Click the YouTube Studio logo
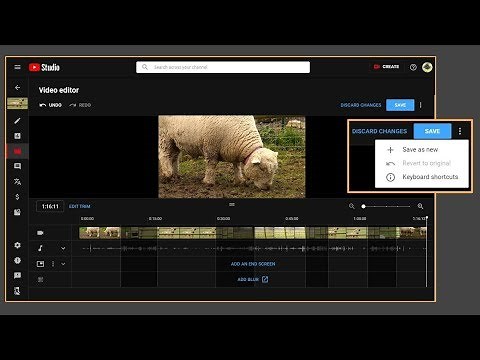This screenshot has height=360, width=480. point(44,67)
